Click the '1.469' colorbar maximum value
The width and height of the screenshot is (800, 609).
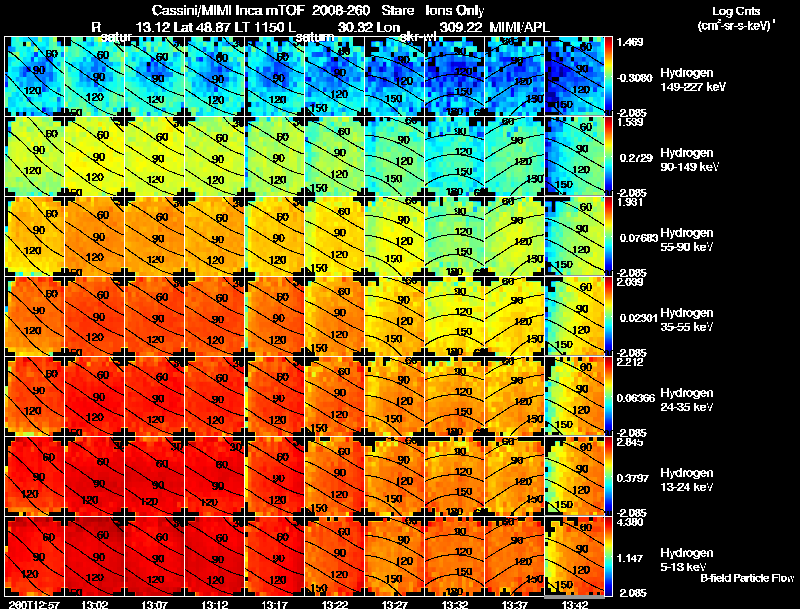click(x=630, y=42)
